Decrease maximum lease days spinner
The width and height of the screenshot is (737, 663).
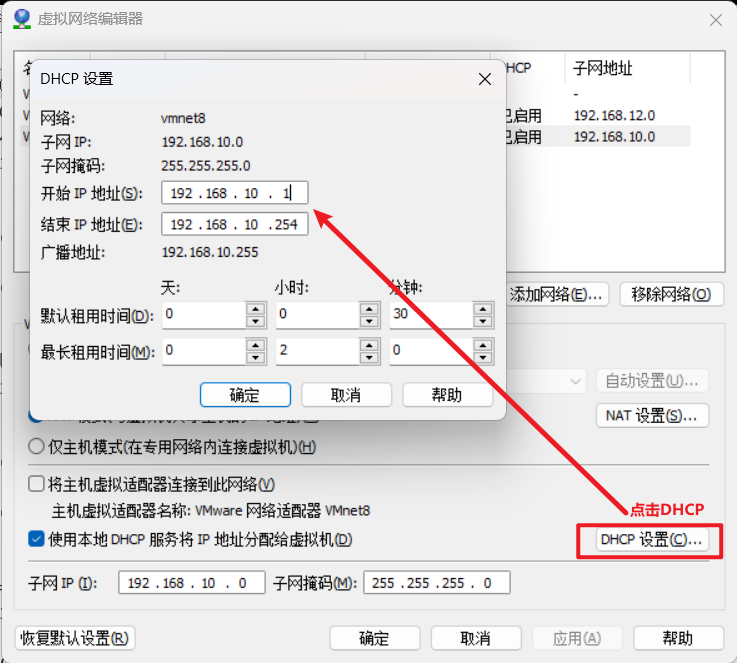255,357
